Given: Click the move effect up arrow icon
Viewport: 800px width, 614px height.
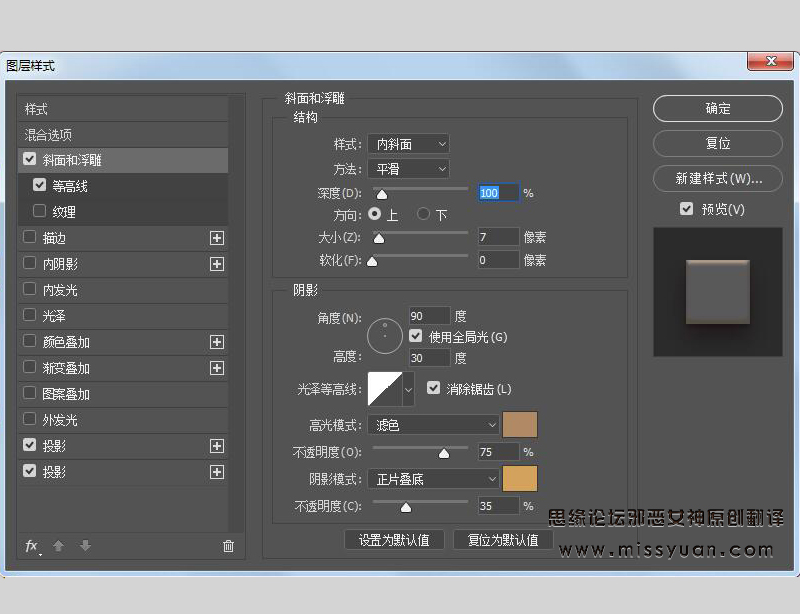Looking at the screenshot, I should coord(59,545).
